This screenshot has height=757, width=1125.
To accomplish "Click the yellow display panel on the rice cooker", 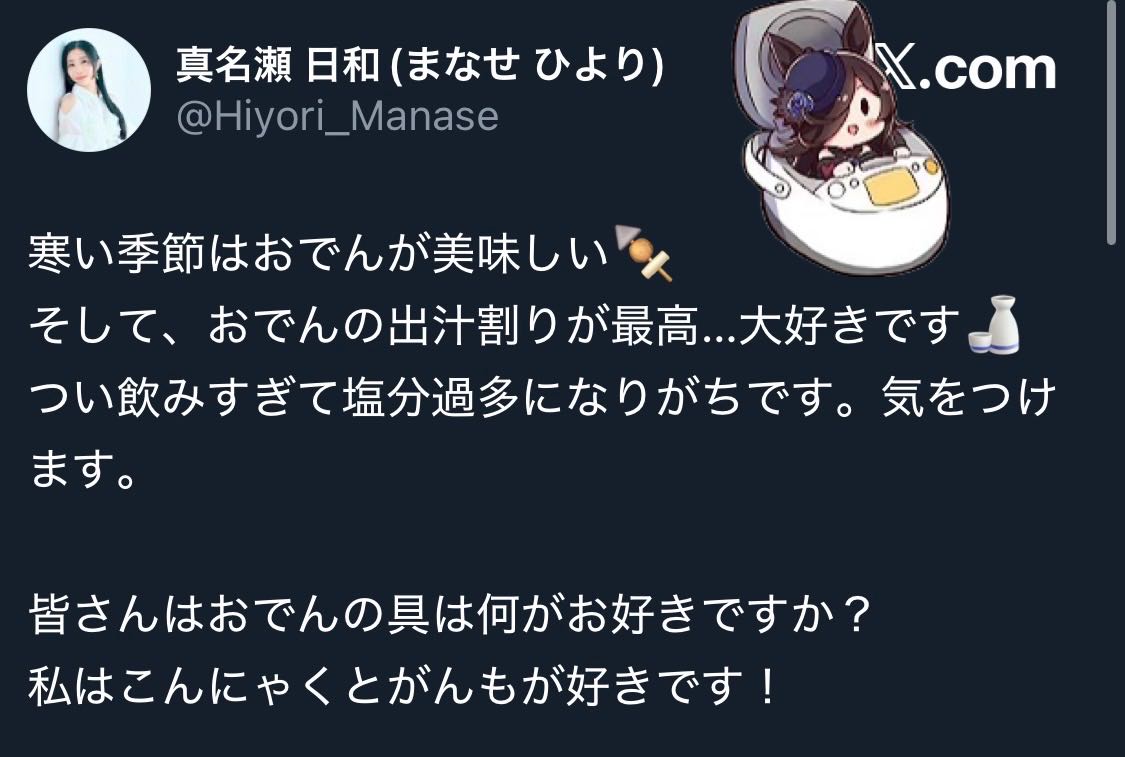I will coord(892,188).
